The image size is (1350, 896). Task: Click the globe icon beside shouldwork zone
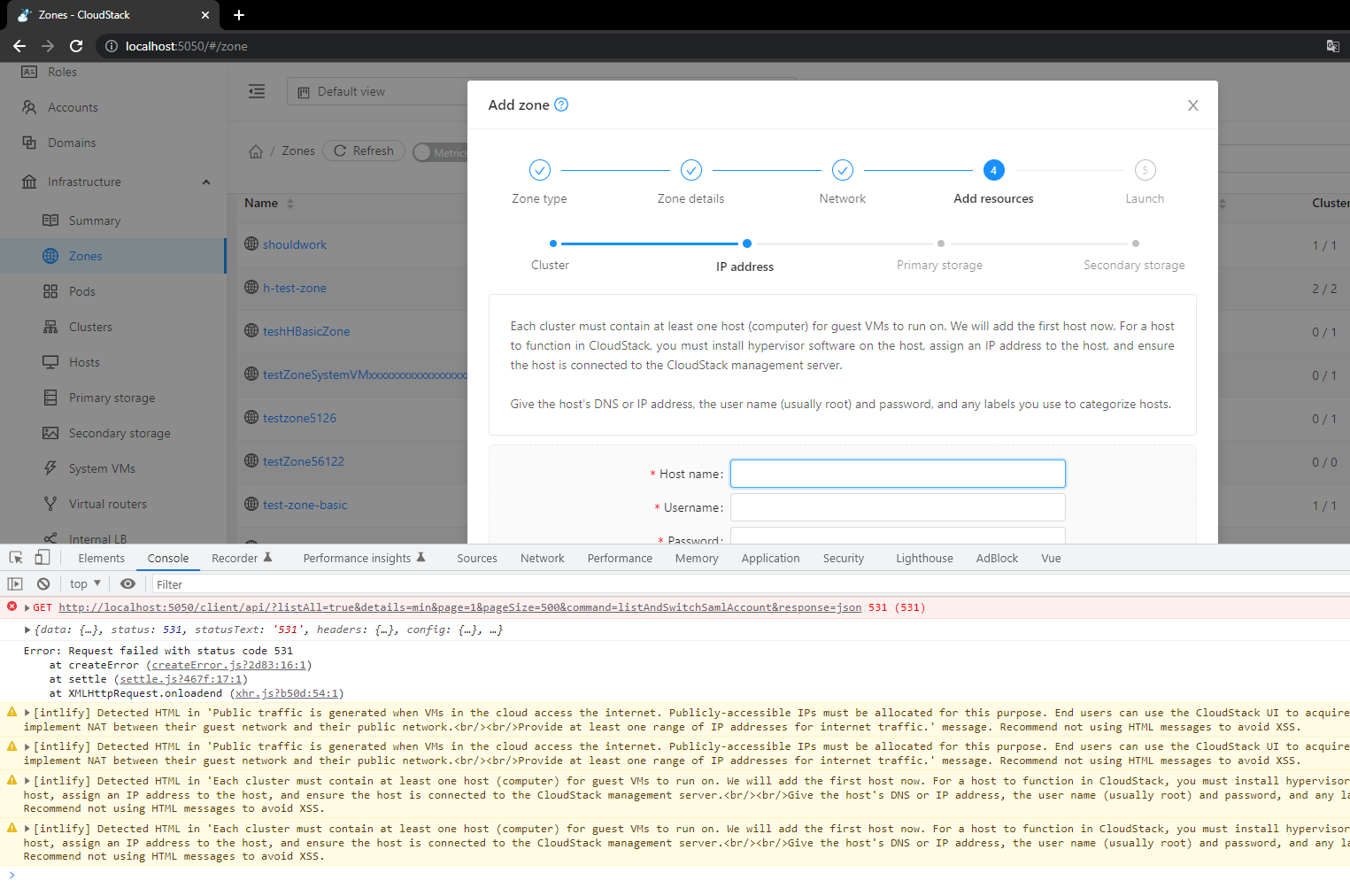251,243
